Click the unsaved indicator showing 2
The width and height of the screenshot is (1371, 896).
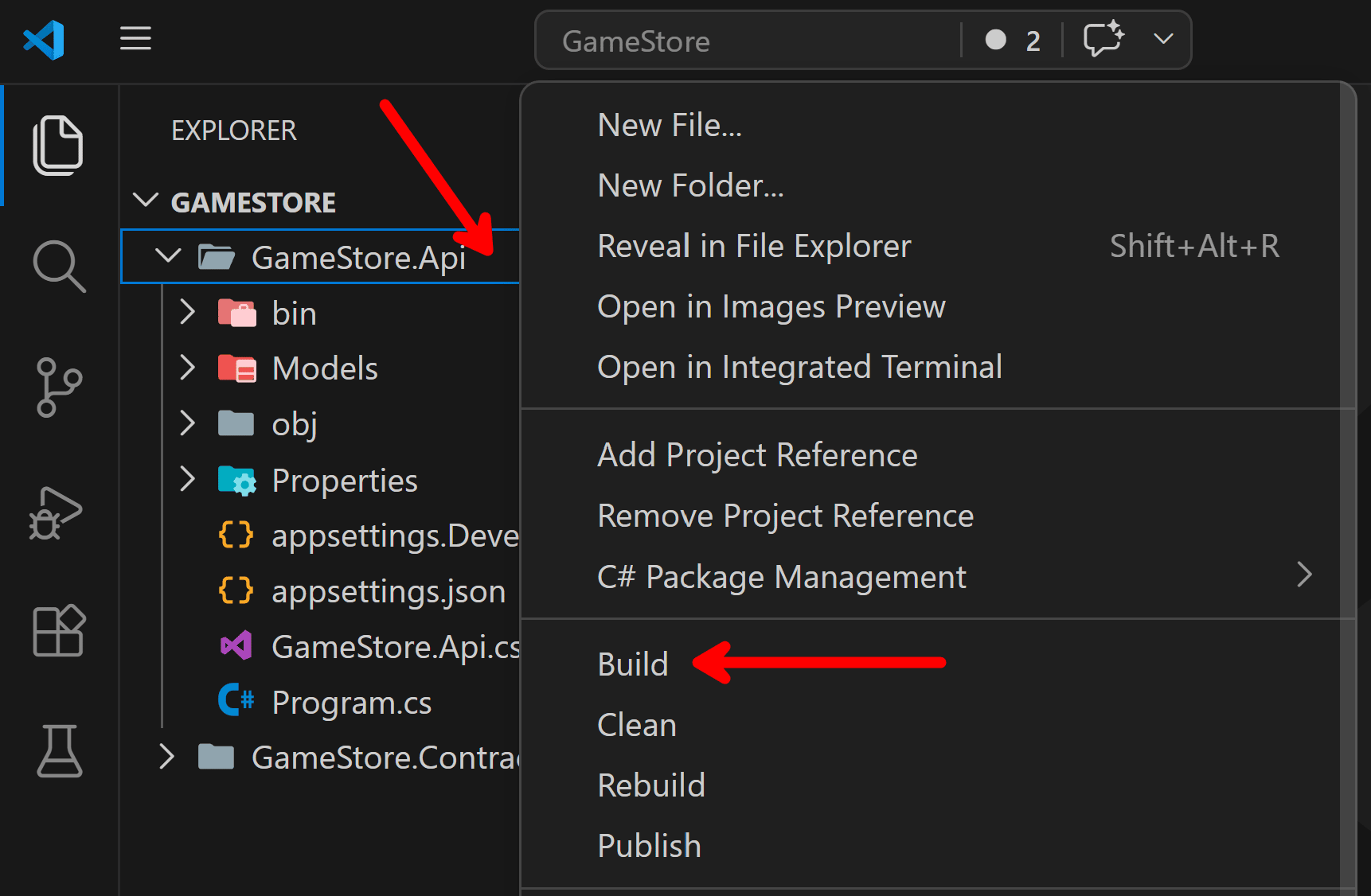point(1013,41)
